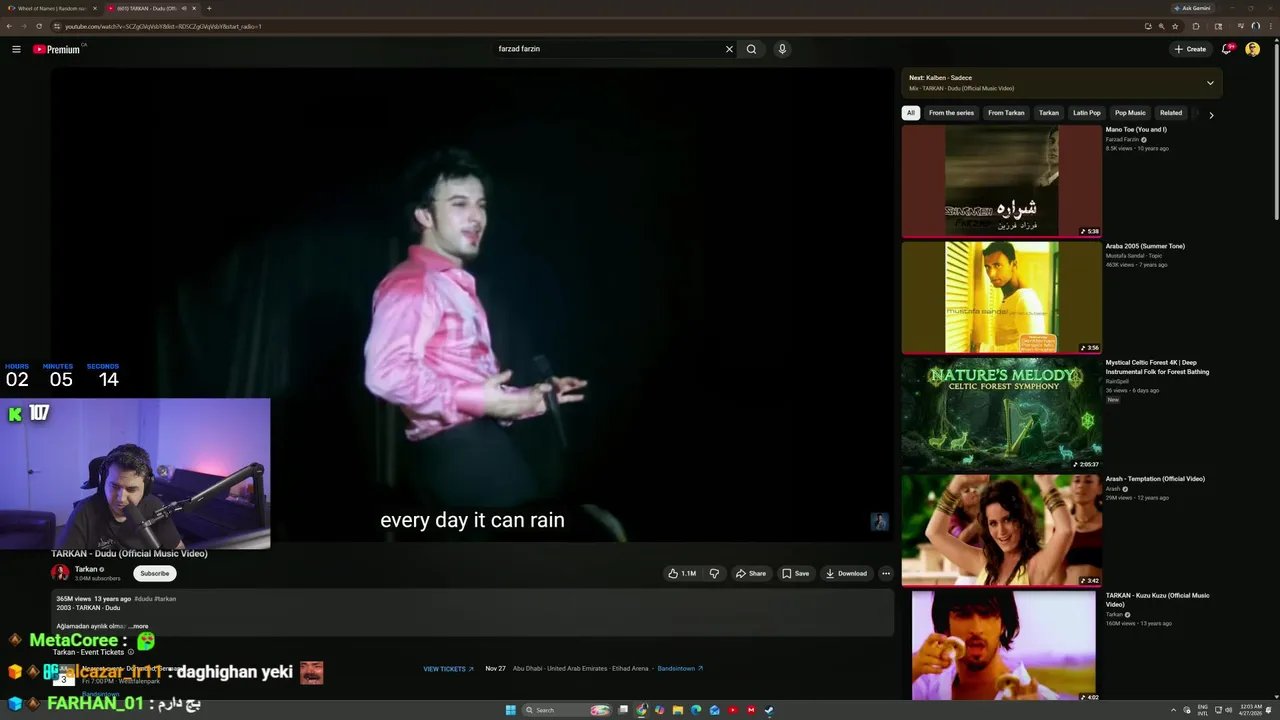1280x720 pixels.
Task: Click the Windows taskbar Search box
Action: (x=567, y=710)
